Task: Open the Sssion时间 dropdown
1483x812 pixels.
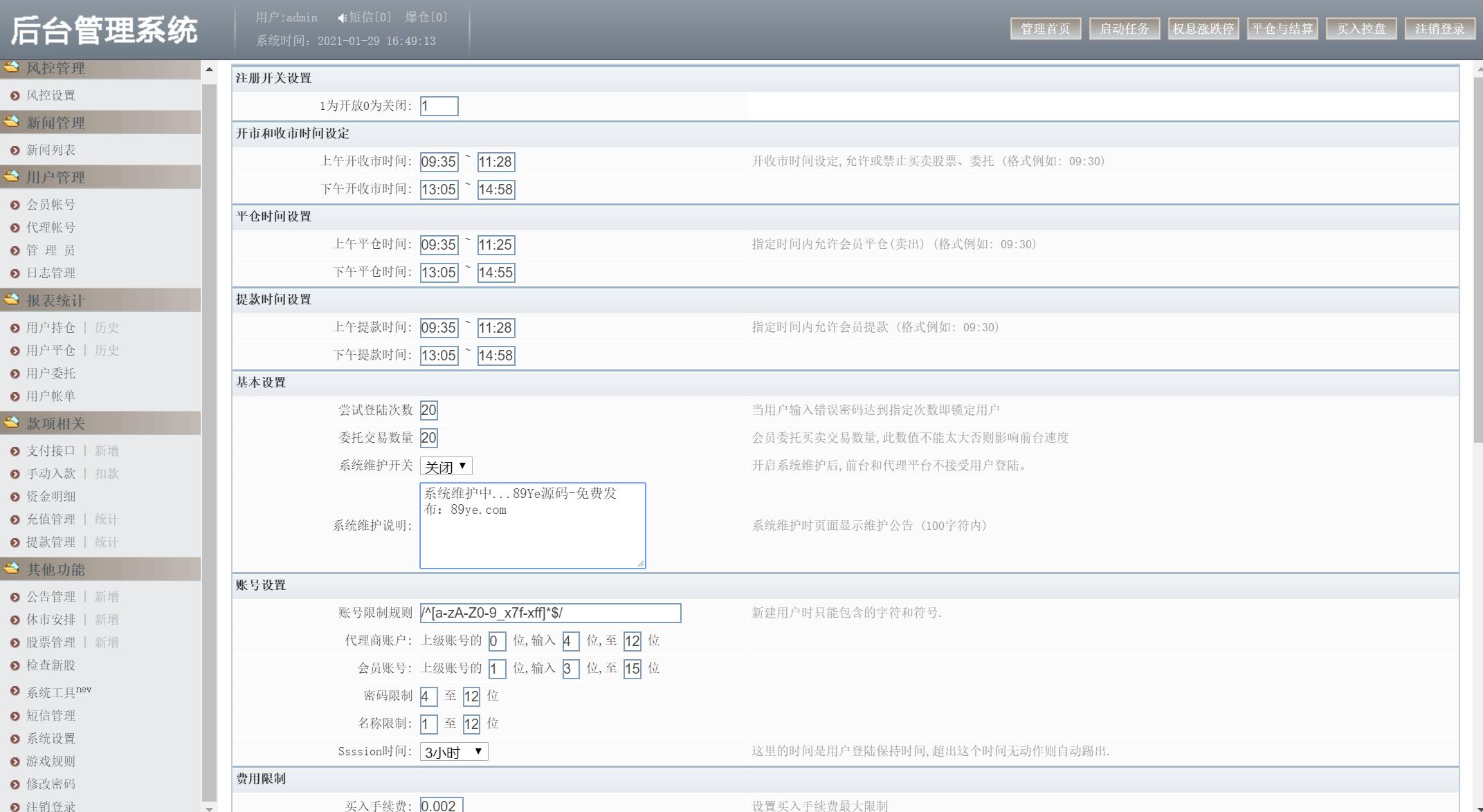Action: point(454,752)
